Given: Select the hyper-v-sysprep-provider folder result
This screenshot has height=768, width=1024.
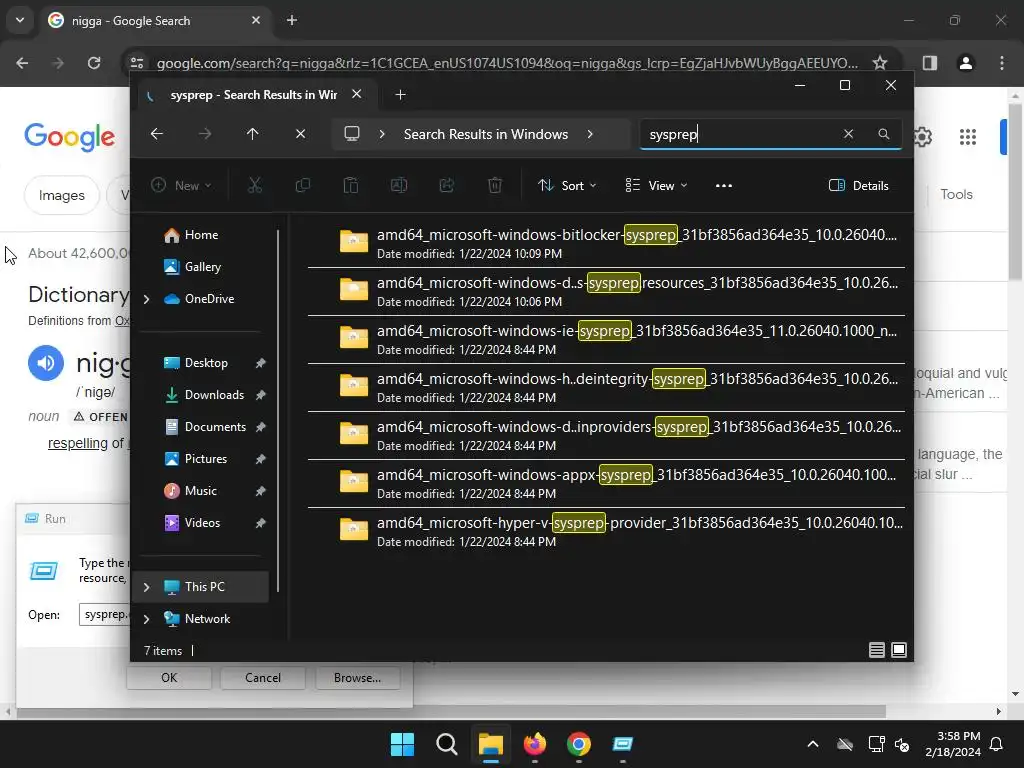Looking at the screenshot, I should pyautogui.click(x=606, y=532).
